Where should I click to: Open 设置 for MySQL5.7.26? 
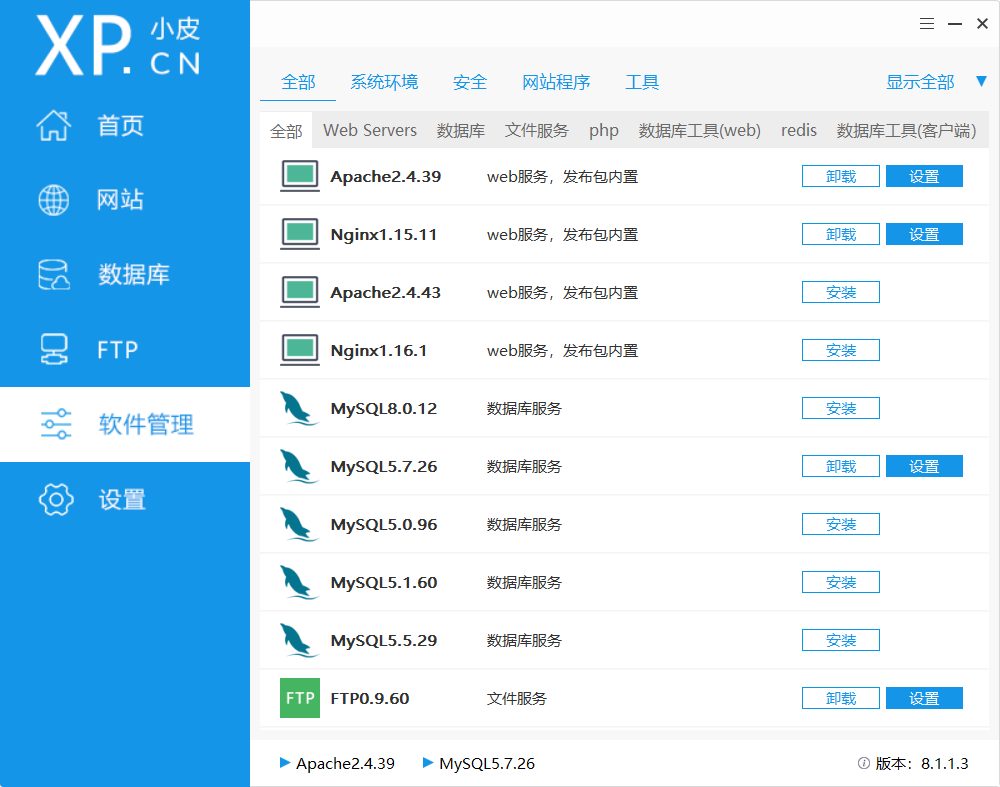click(x=924, y=466)
